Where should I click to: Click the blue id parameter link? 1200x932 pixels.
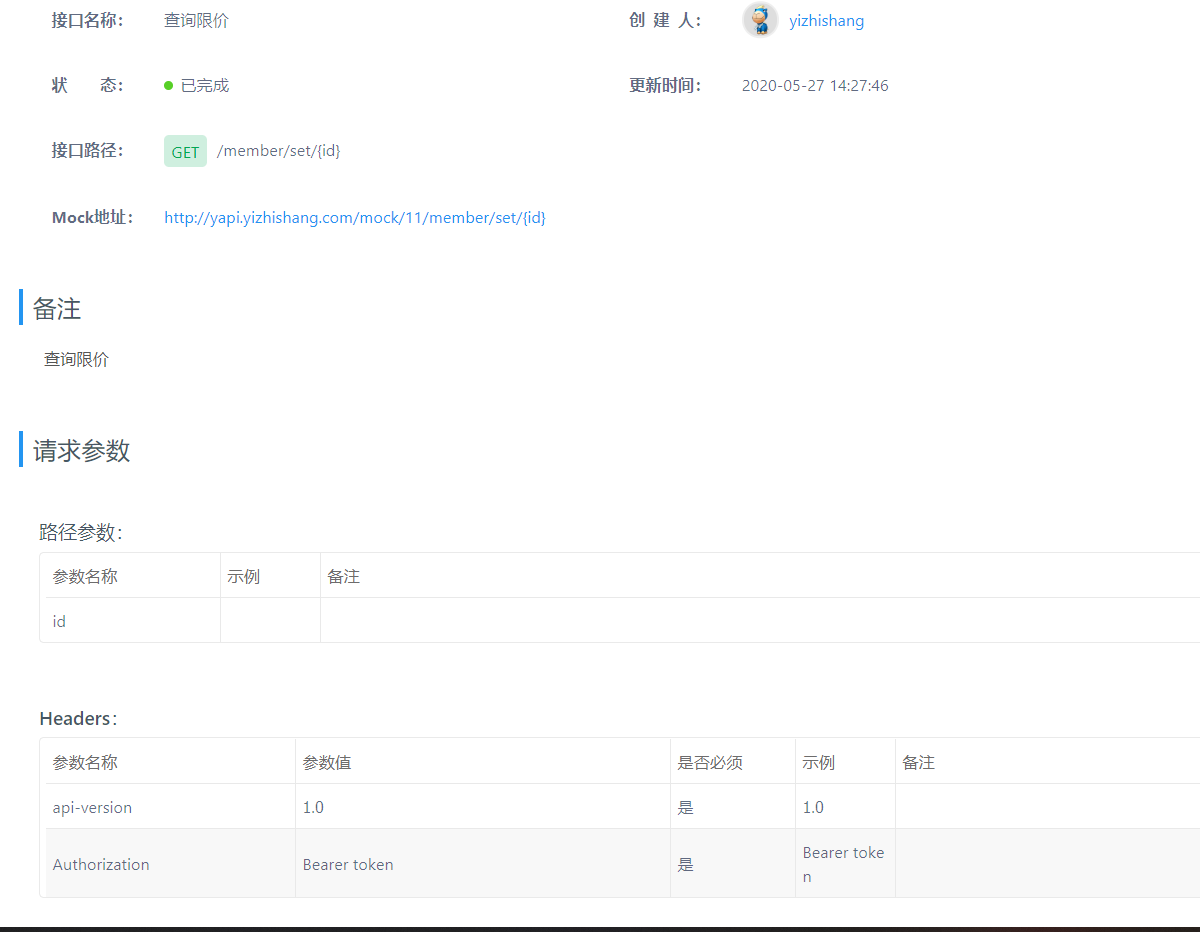[x=58, y=620]
